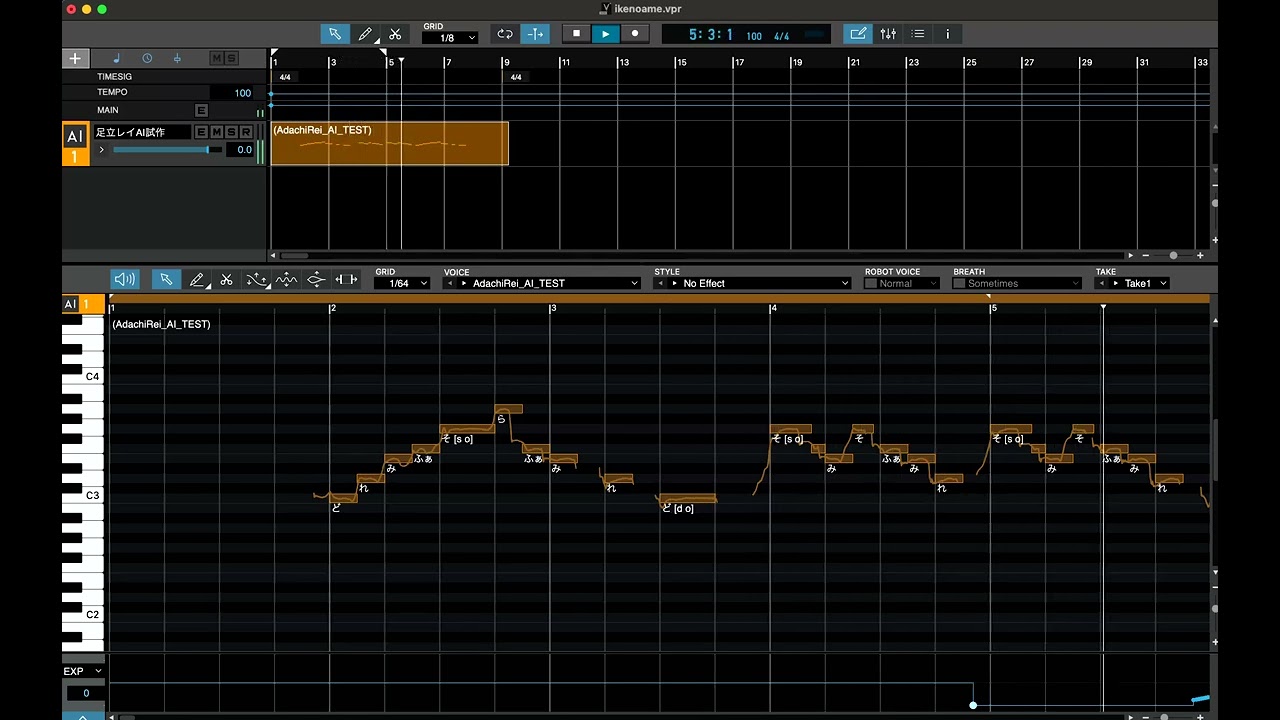Viewport: 1280px width, 720px height.
Task: Toggle auto-scroll follow playhead icon
Action: tap(536, 34)
